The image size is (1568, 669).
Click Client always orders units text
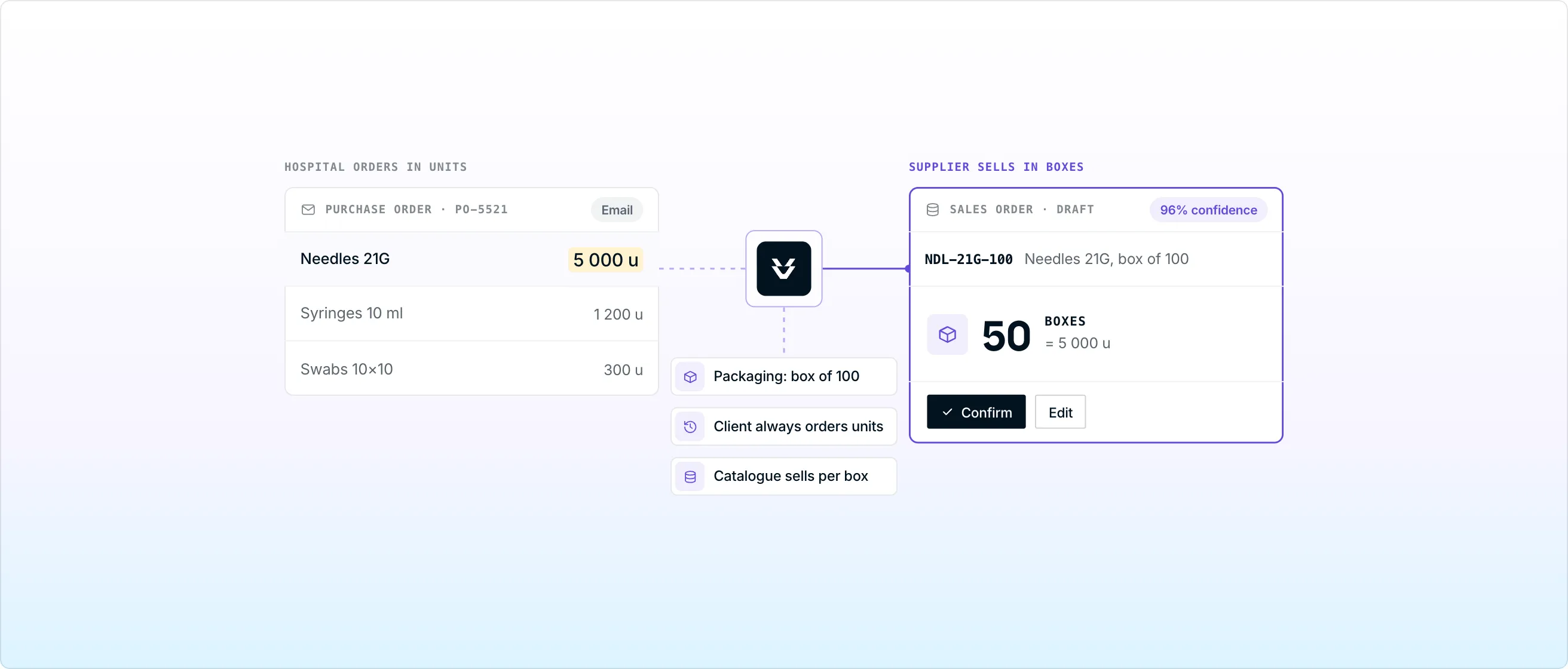[x=798, y=426]
